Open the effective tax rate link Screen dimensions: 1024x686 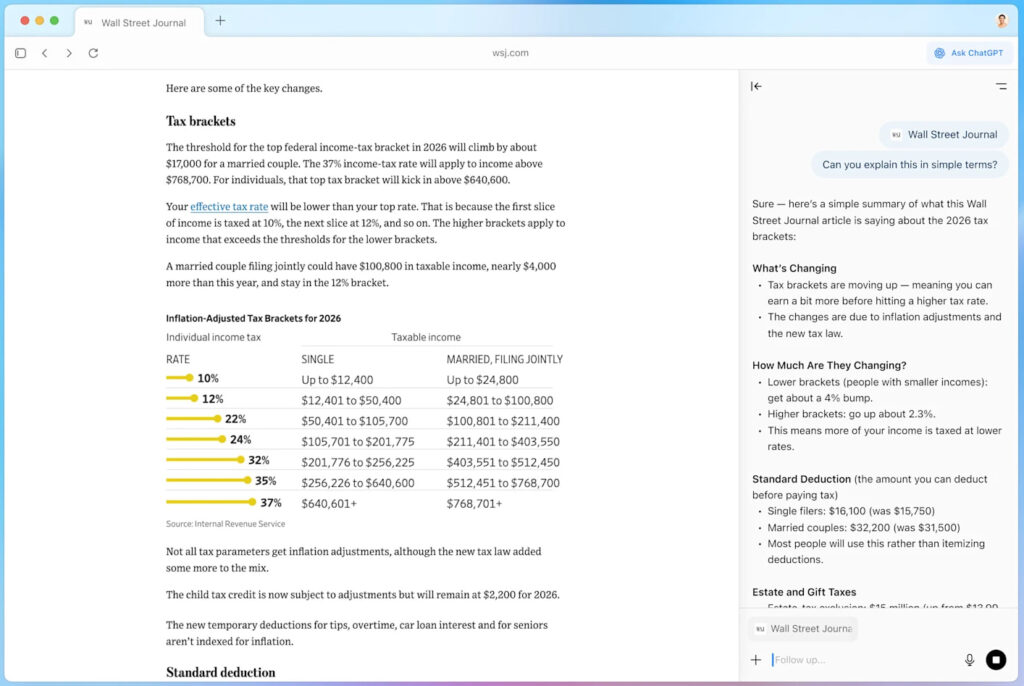point(229,207)
